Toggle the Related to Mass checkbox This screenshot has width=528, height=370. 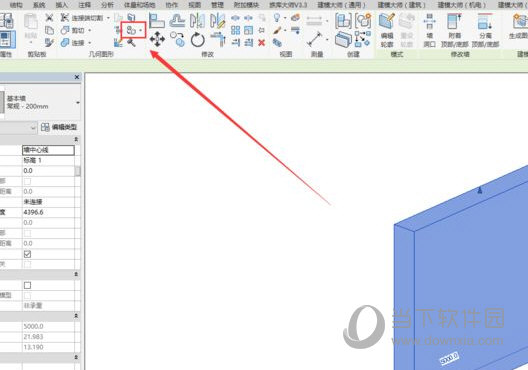(27, 264)
